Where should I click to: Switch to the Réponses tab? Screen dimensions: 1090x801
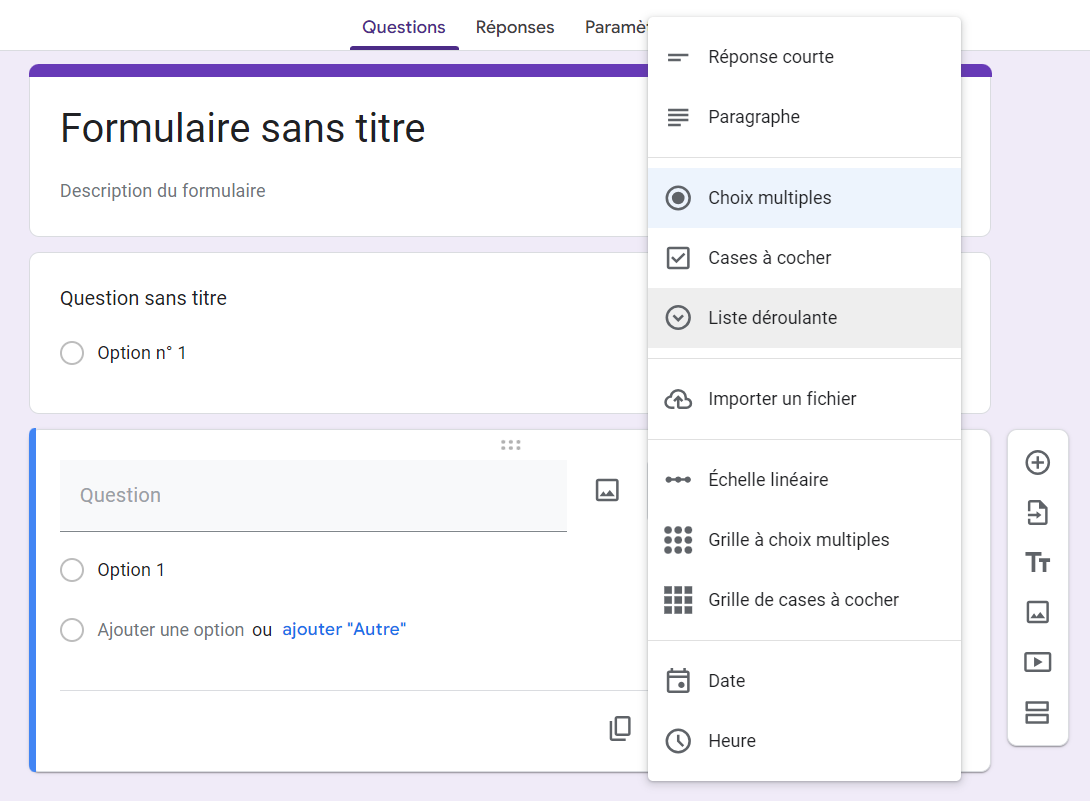tap(515, 27)
